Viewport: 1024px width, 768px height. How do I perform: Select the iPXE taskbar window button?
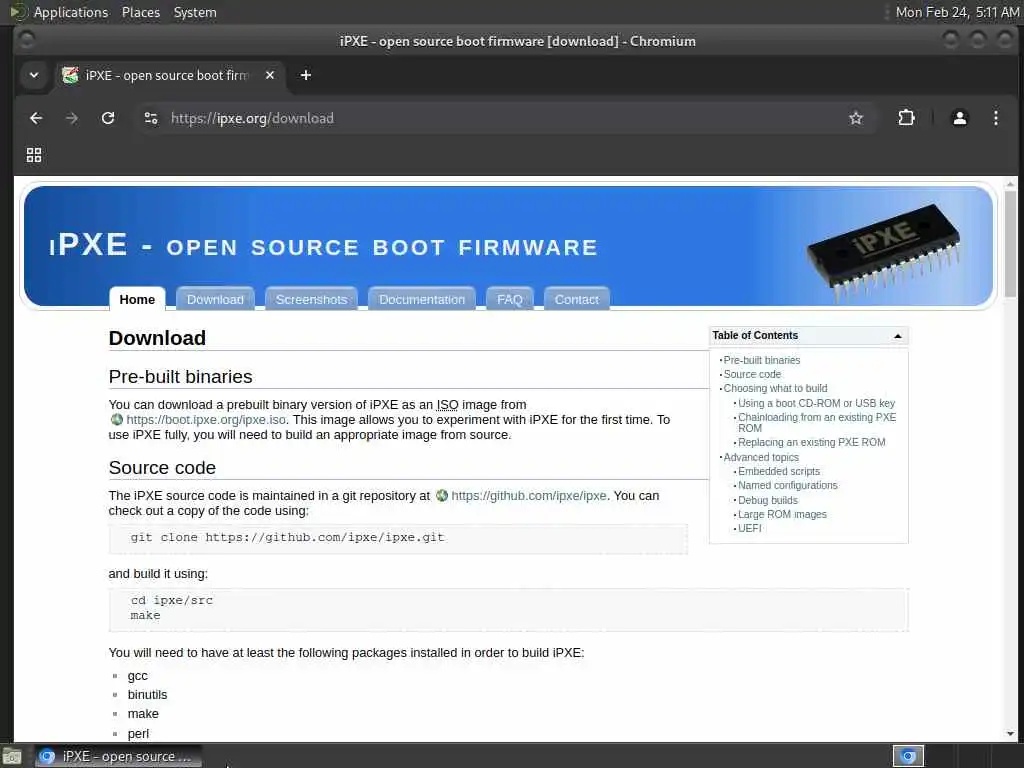(118, 756)
